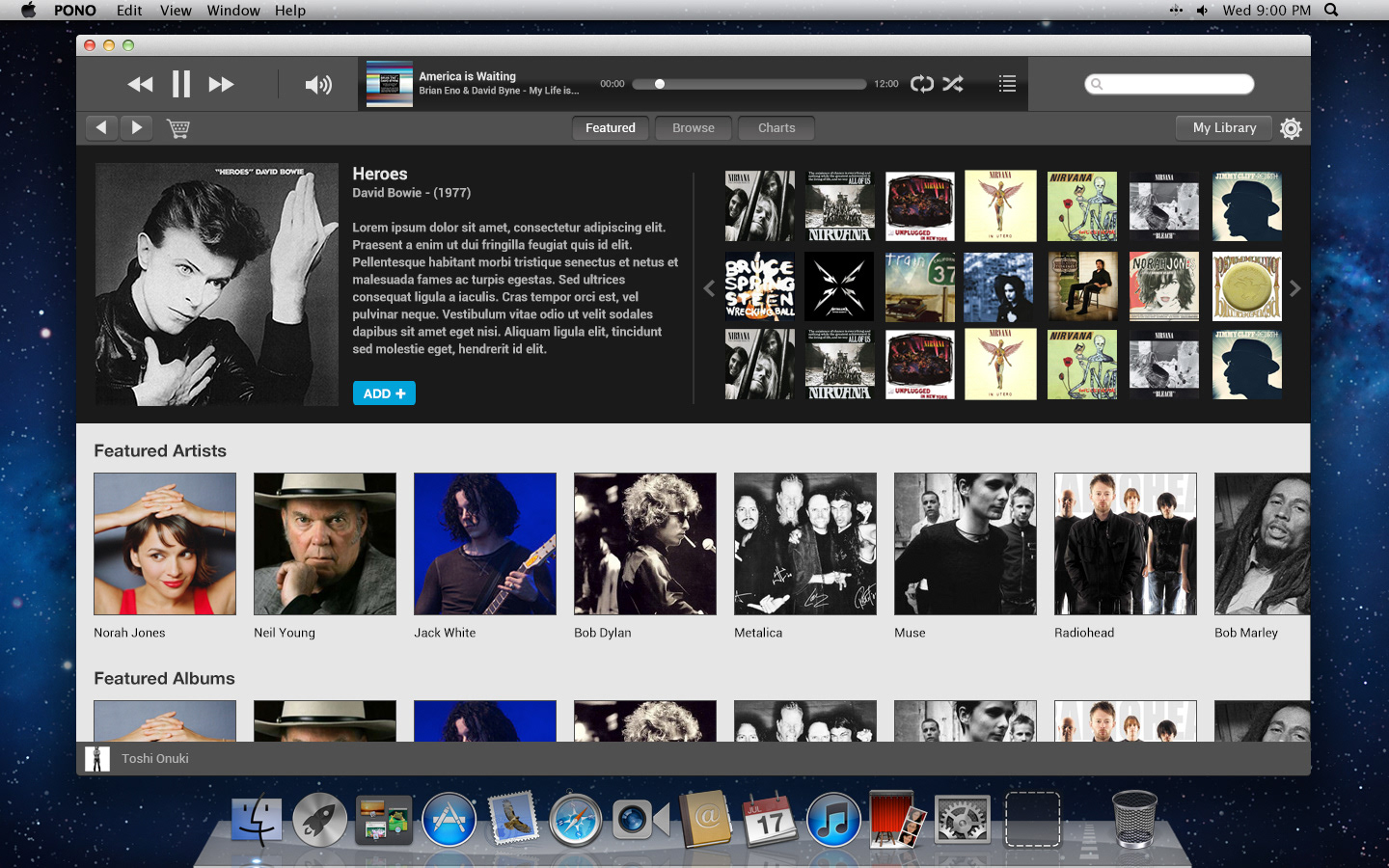Viewport: 1389px width, 868px height.
Task: Skip to next track with fast-forward
Action: coord(222,85)
